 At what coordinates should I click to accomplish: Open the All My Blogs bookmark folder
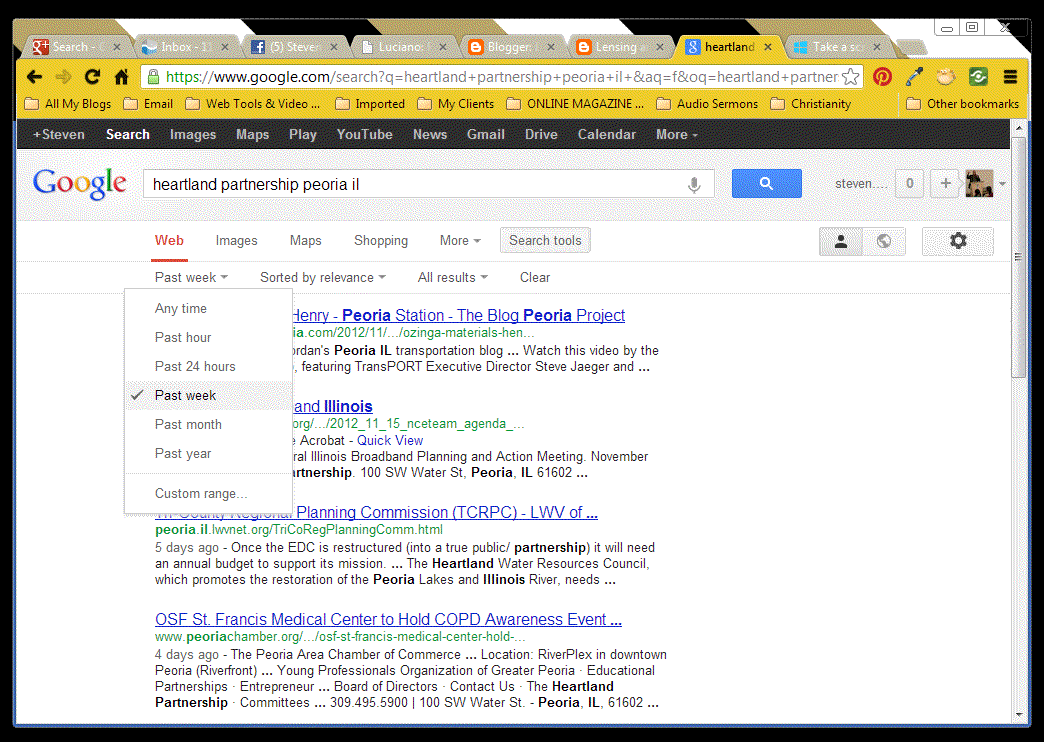(68, 104)
